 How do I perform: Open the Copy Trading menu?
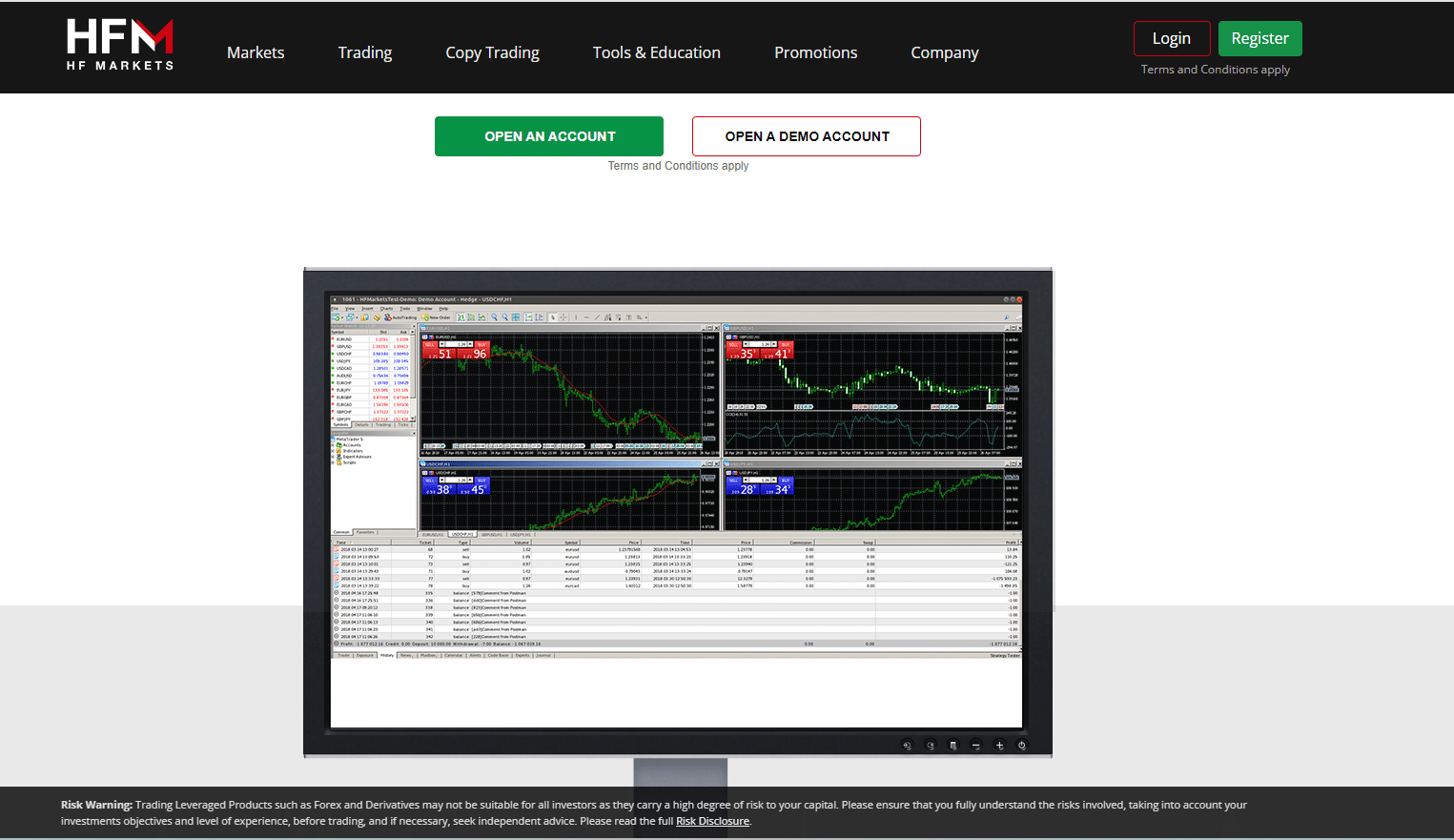point(492,52)
